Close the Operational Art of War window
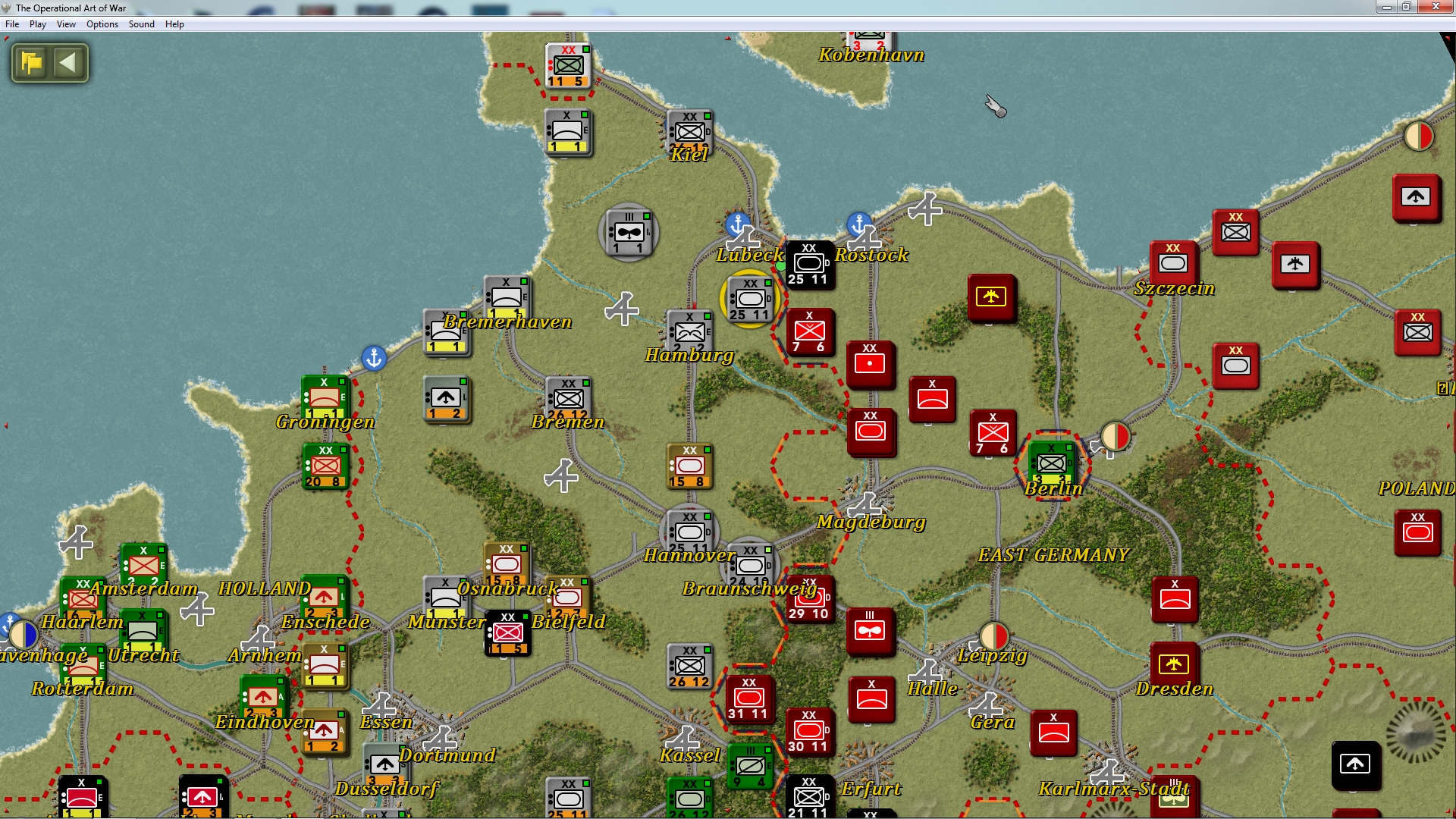Image resolution: width=1456 pixels, height=819 pixels. pyautogui.click(x=1435, y=7)
